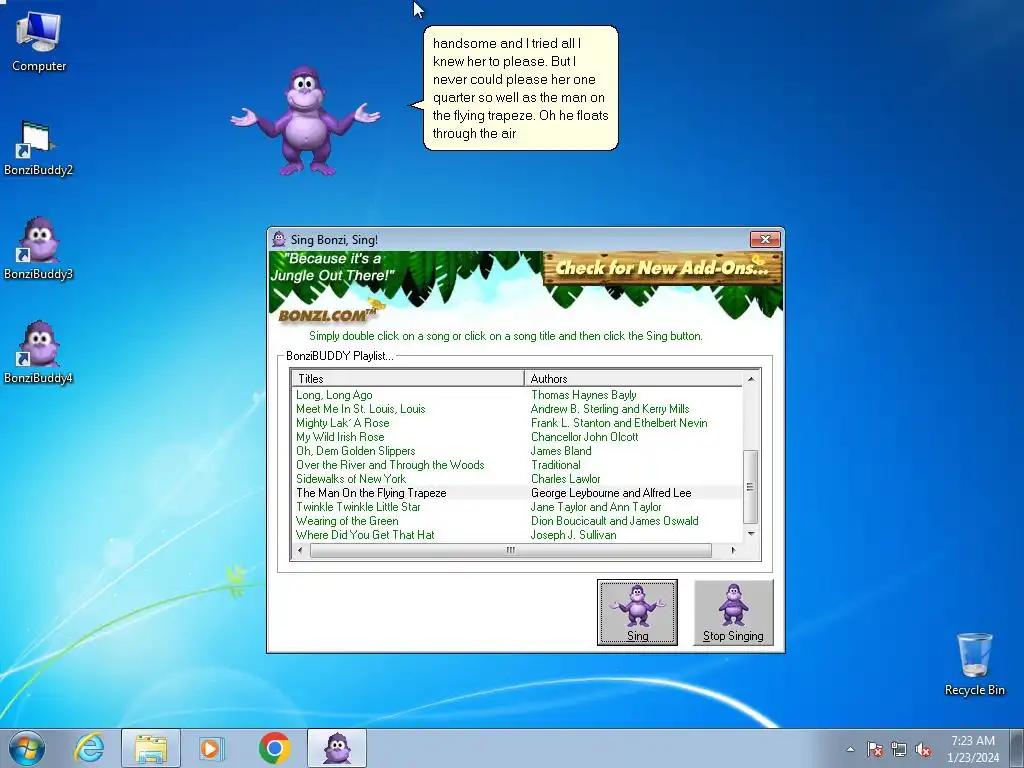Click the vertical scrollbar thumb
The image size is (1024, 768).
[x=751, y=487]
